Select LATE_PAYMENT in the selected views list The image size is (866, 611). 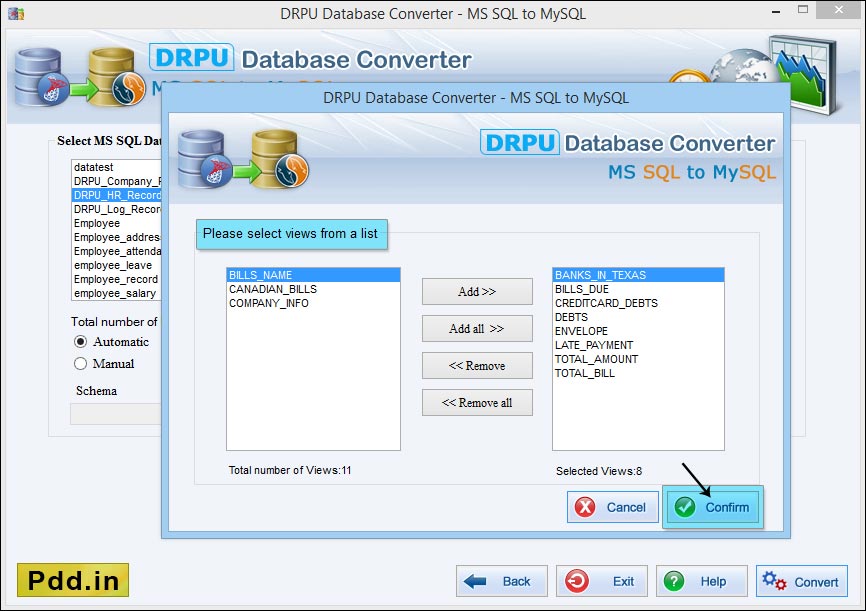coord(638,345)
